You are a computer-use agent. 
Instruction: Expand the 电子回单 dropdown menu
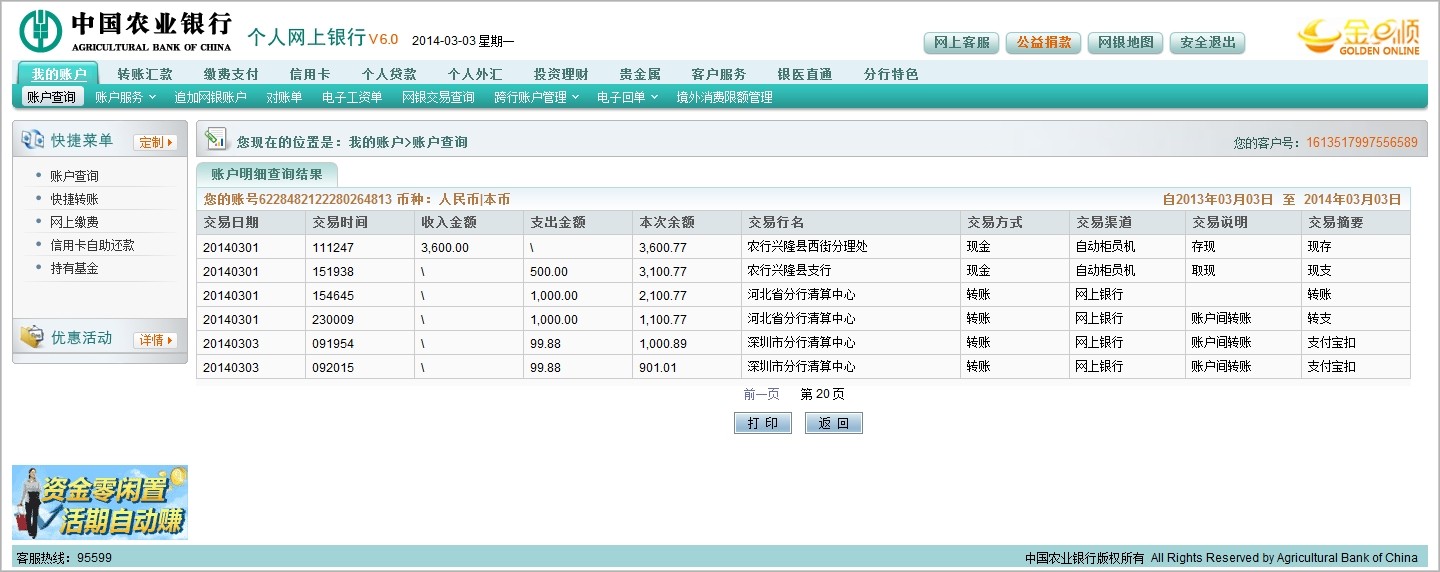click(x=627, y=97)
